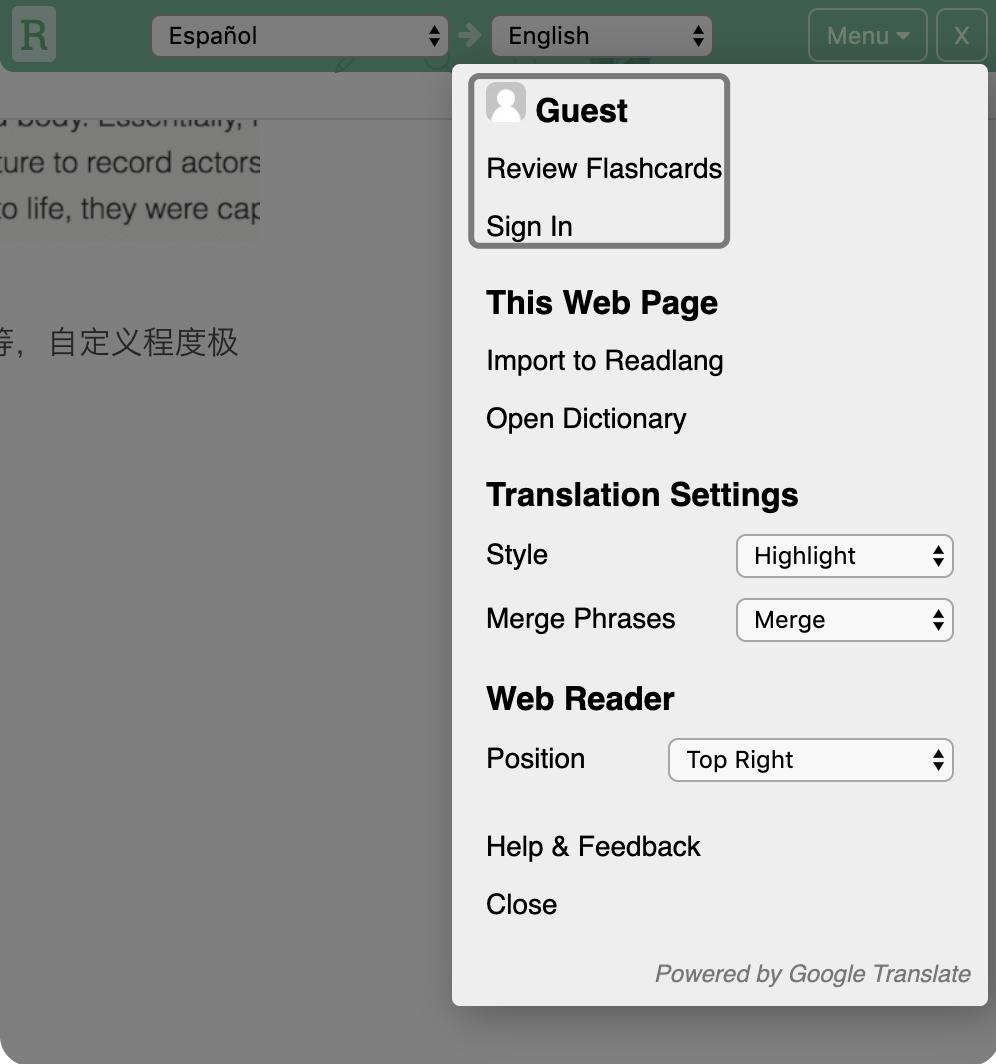Open the Merge Phrases dropdown
This screenshot has width=996, height=1064.
tap(844, 620)
